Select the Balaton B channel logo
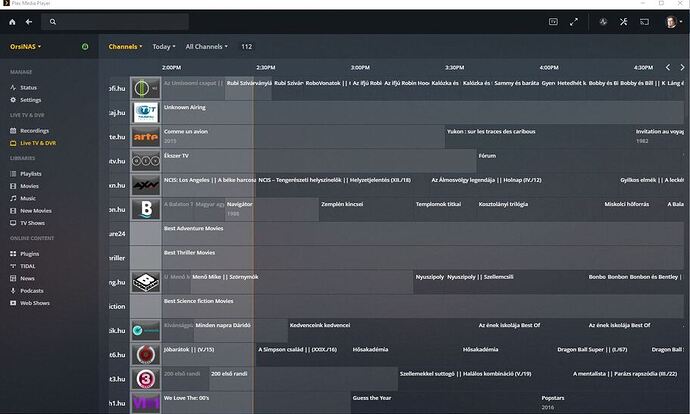 pyautogui.click(x=146, y=209)
